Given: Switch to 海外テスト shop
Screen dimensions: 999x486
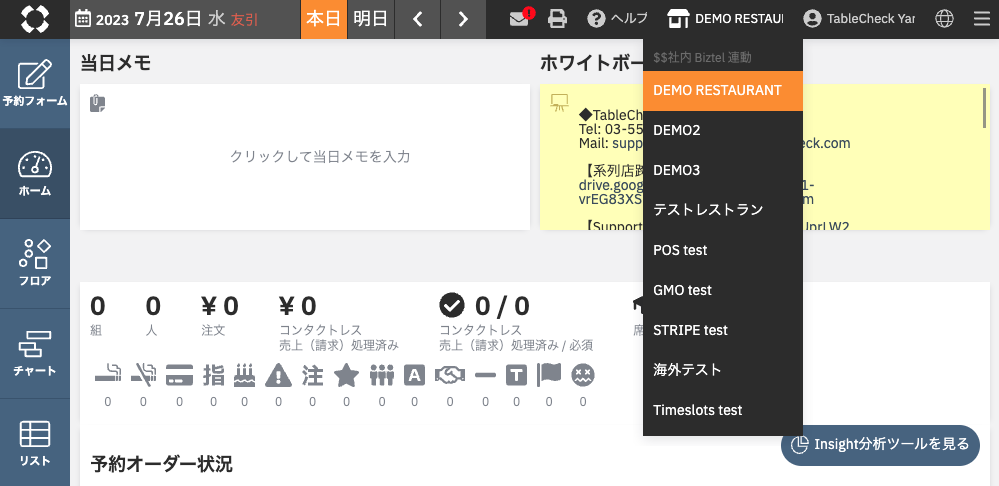Looking at the screenshot, I should point(722,370).
